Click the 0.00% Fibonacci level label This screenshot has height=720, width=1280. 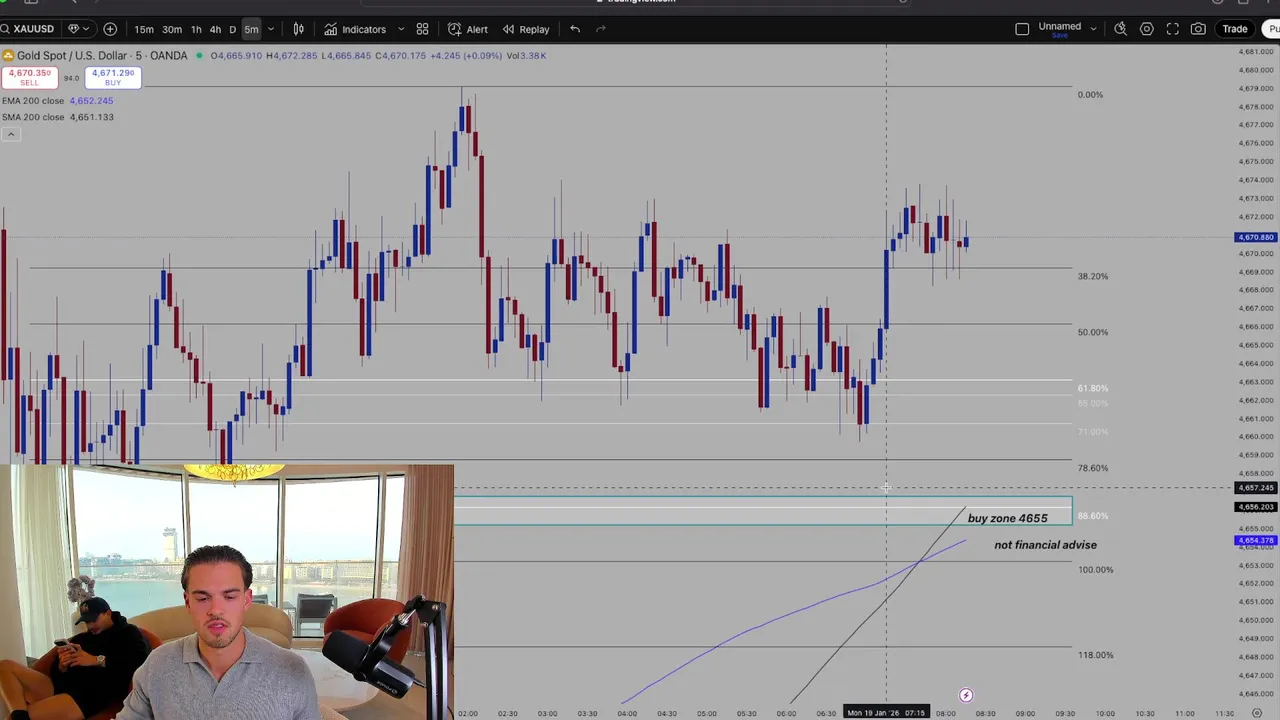pyautogui.click(x=1090, y=95)
